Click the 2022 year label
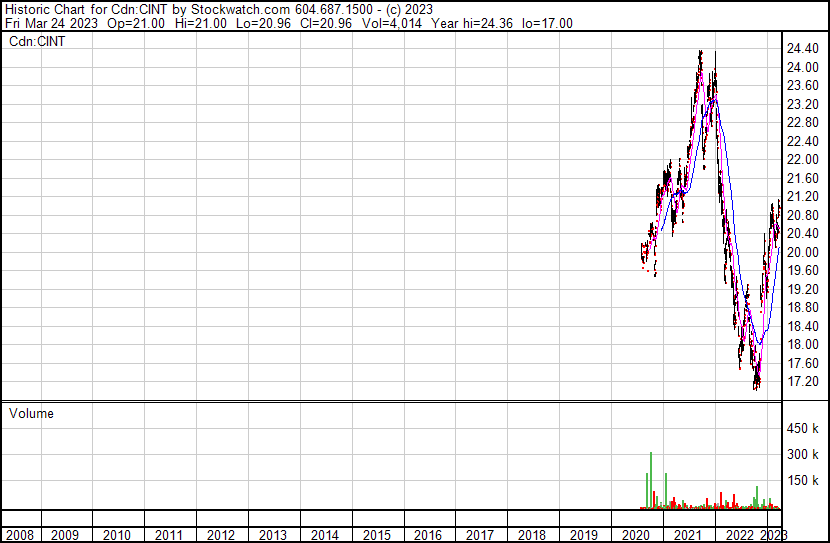Screen dimensions: 830x543 point(742,535)
